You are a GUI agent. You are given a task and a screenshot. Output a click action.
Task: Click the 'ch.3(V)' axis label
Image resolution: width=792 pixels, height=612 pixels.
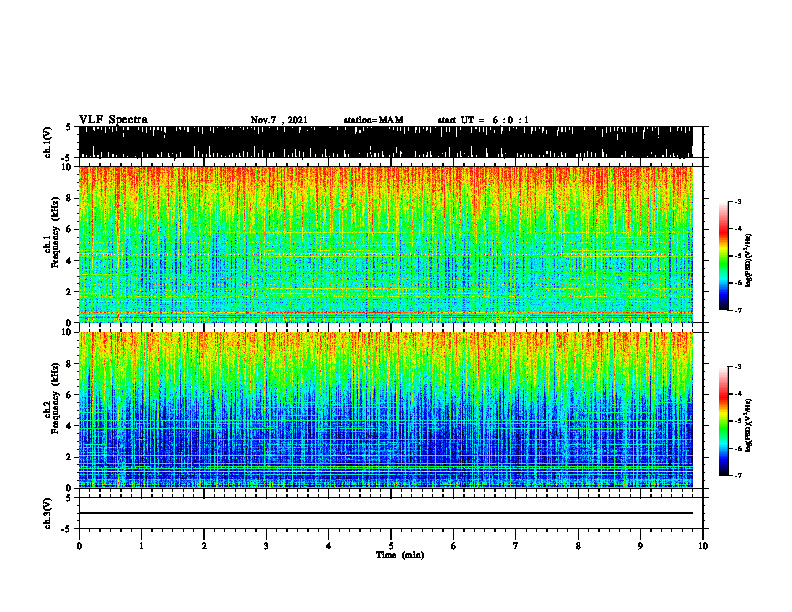48,513
